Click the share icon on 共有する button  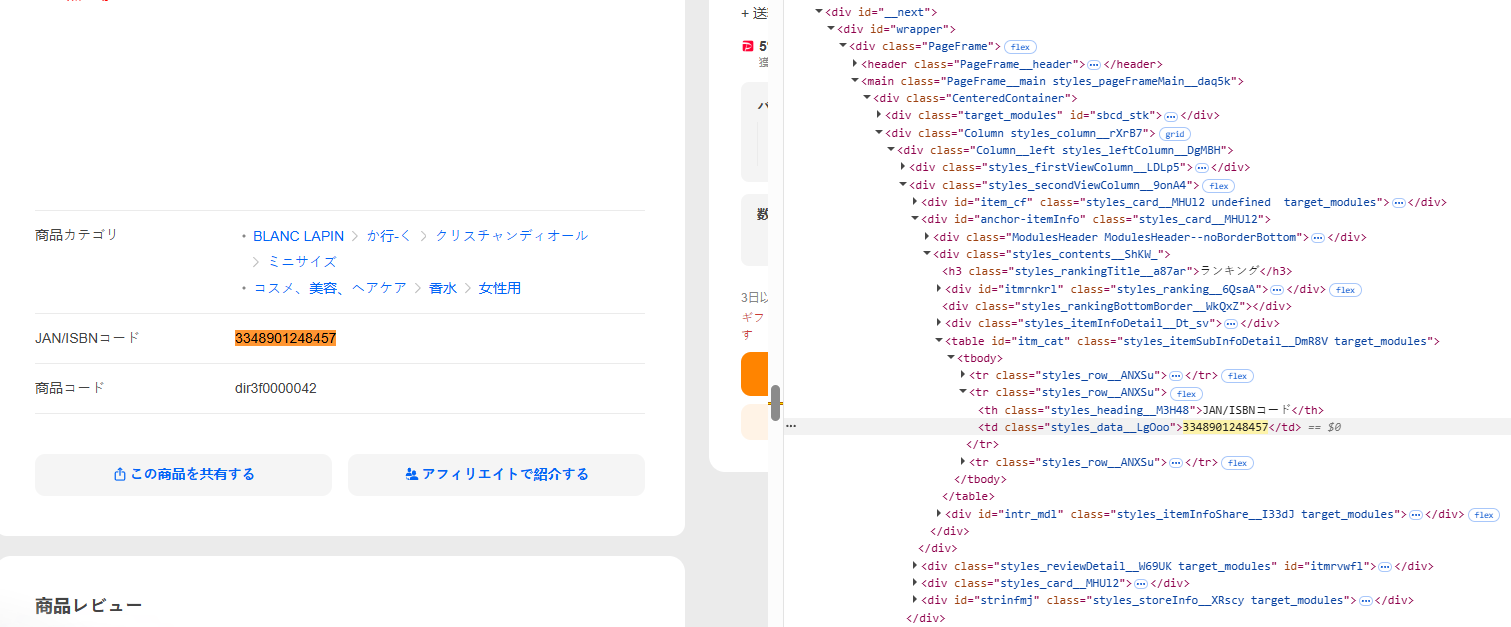point(119,474)
